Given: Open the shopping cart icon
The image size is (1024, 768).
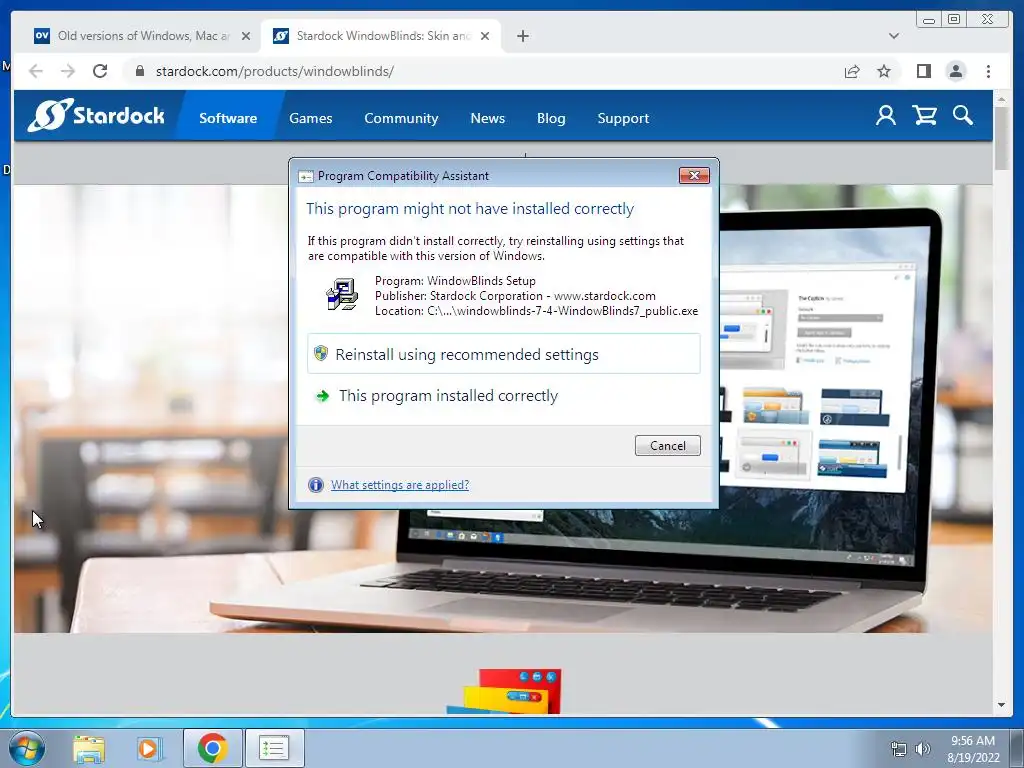Looking at the screenshot, I should pyautogui.click(x=924, y=116).
